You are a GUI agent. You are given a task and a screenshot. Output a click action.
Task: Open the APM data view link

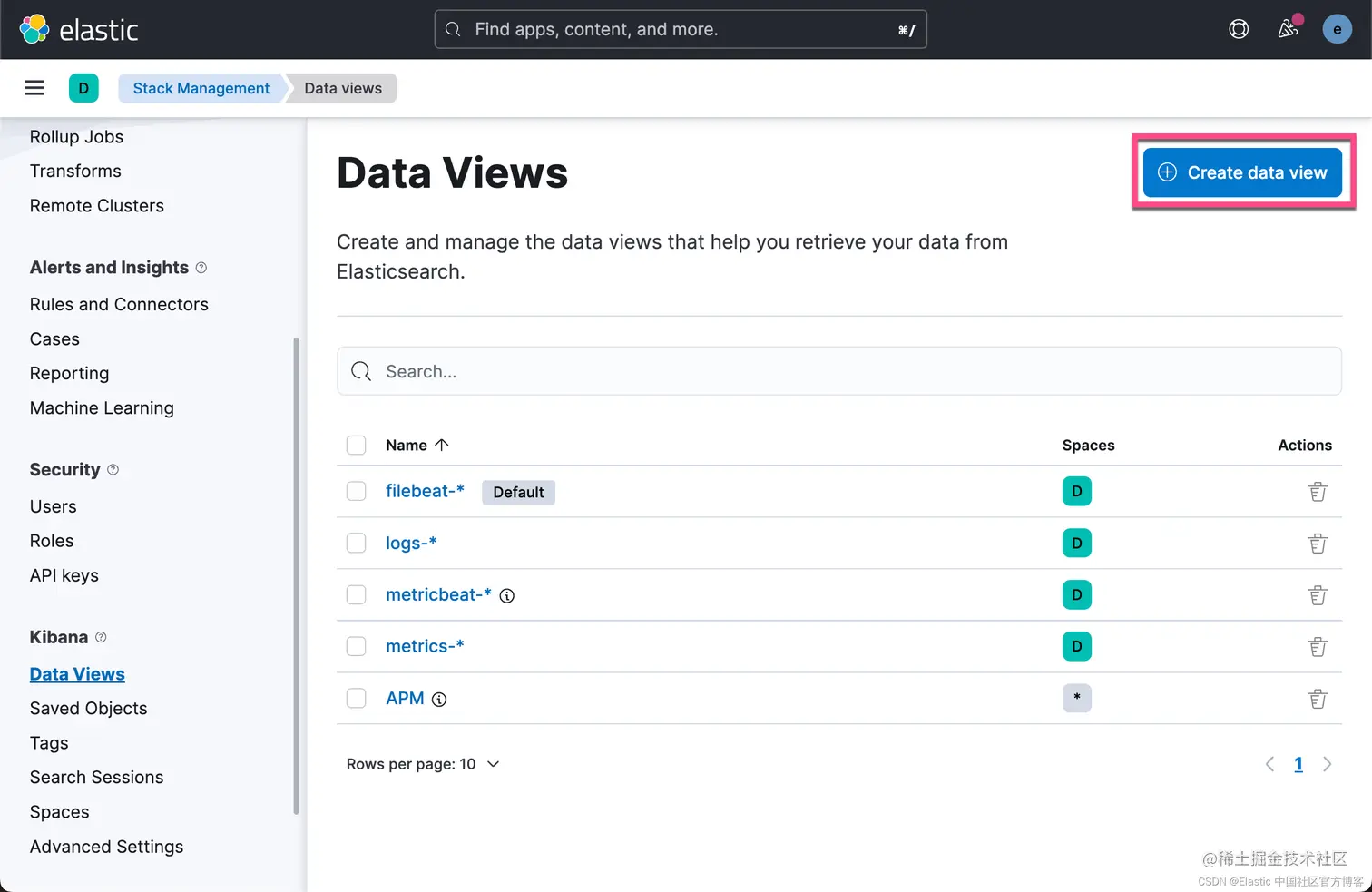[x=405, y=698]
